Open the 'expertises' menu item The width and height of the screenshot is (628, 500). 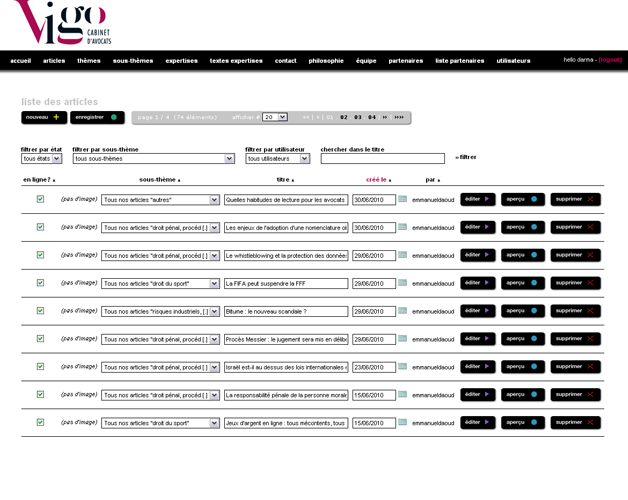(x=181, y=61)
